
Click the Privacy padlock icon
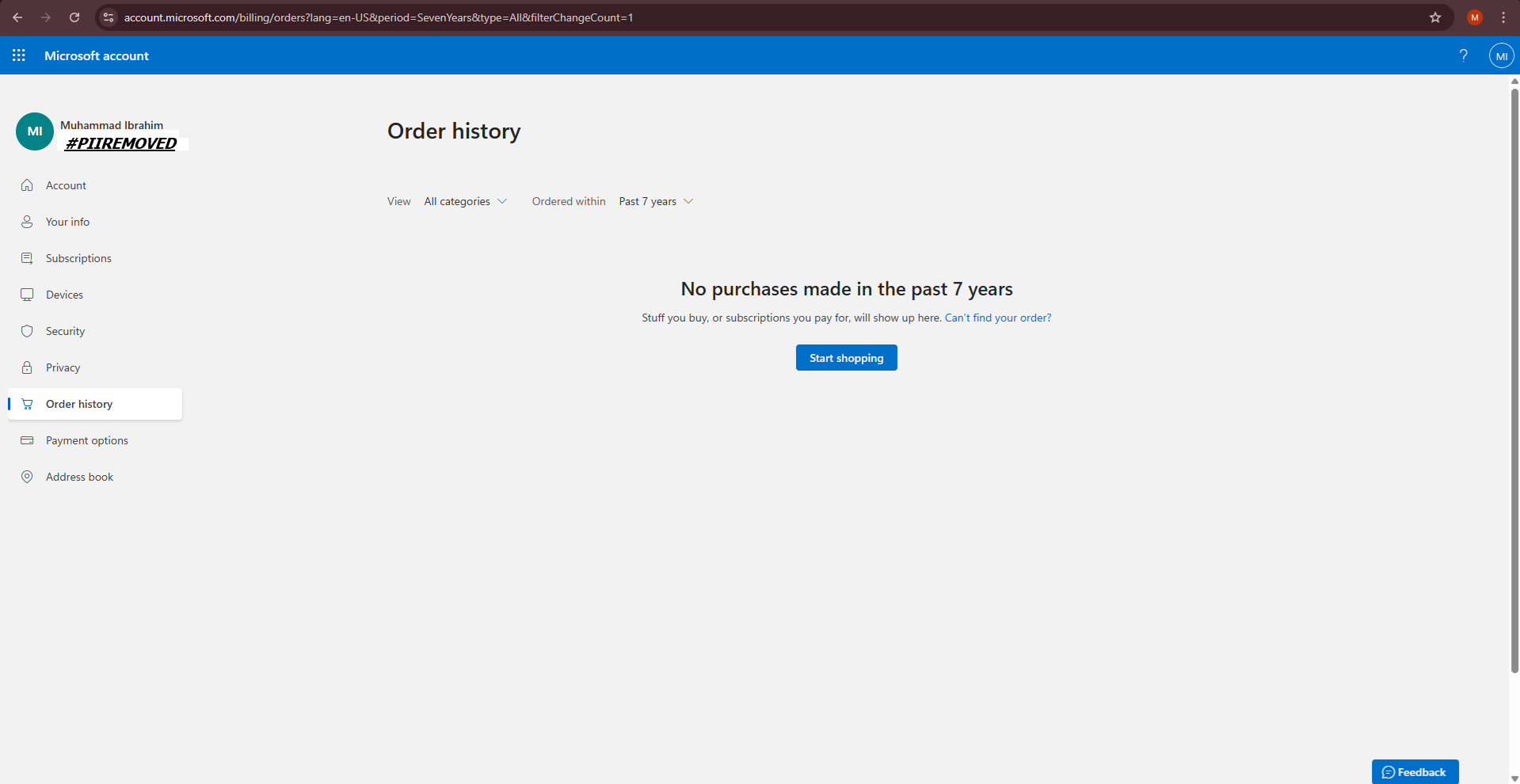point(27,367)
